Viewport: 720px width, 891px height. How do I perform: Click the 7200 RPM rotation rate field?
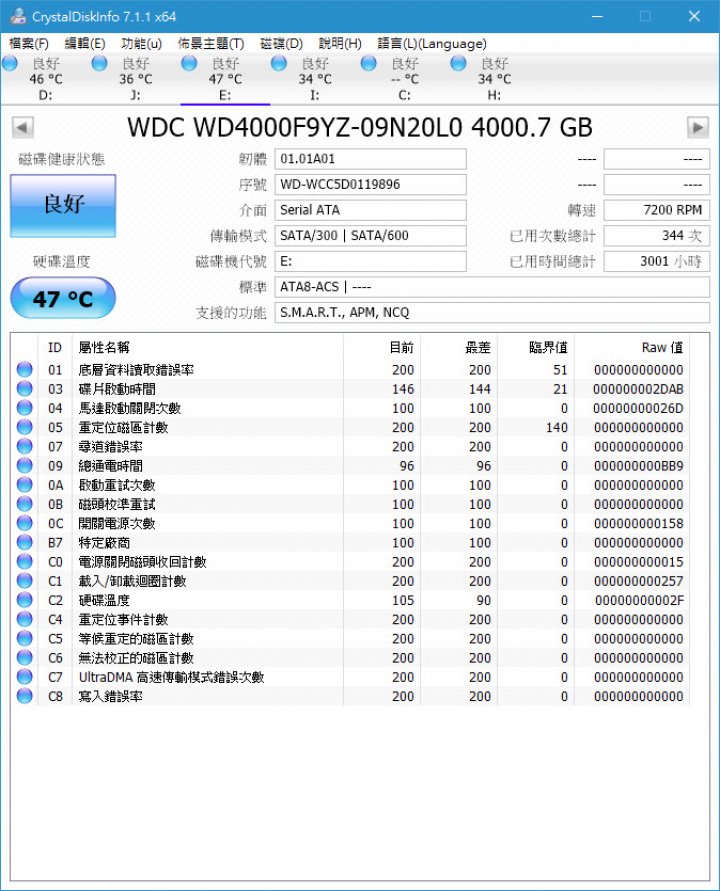[656, 210]
